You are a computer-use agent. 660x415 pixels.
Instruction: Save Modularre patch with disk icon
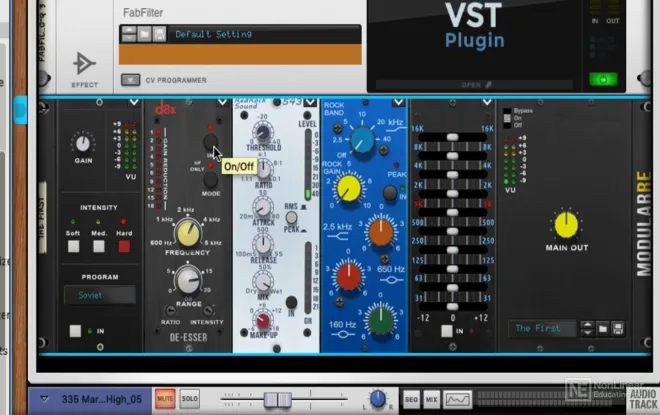pyautogui.click(x=618, y=328)
